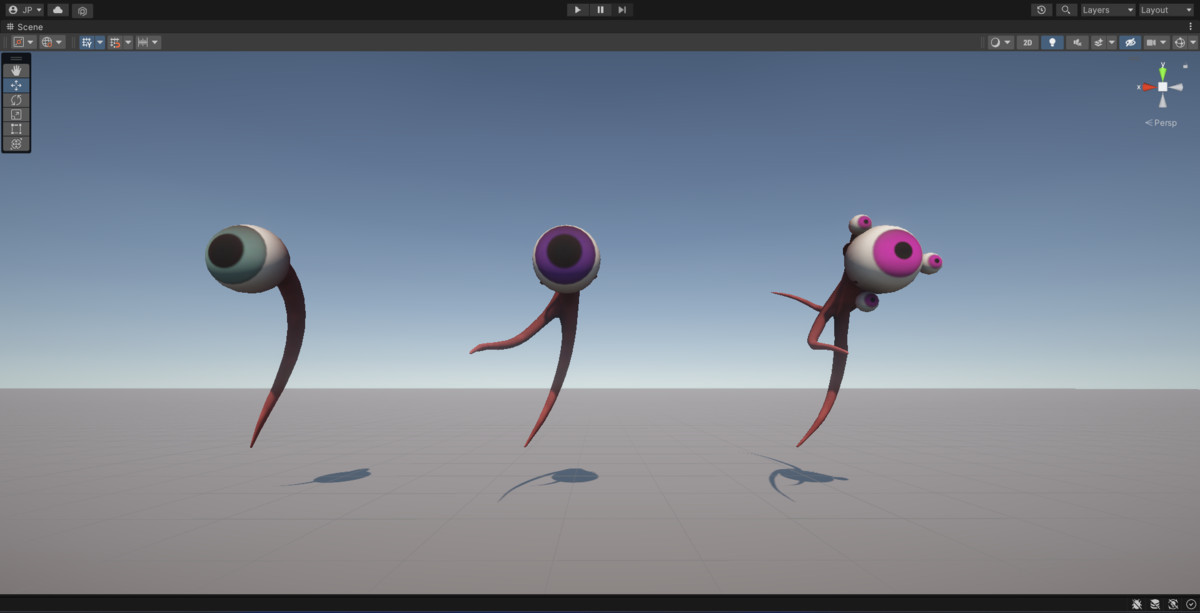Click the tool handle position pivot icon
The width and height of the screenshot is (1200, 613).
coord(19,43)
